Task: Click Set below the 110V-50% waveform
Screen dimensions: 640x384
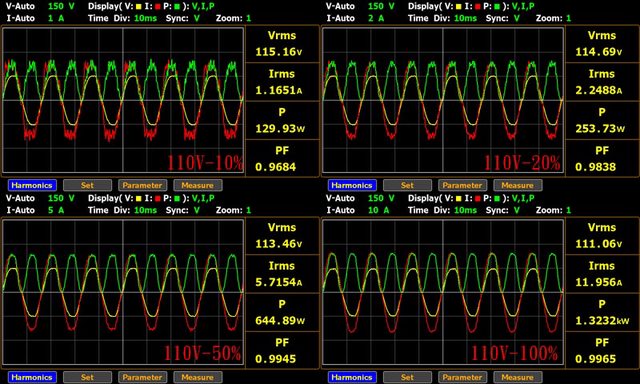Action: click(x=87, y=377)
